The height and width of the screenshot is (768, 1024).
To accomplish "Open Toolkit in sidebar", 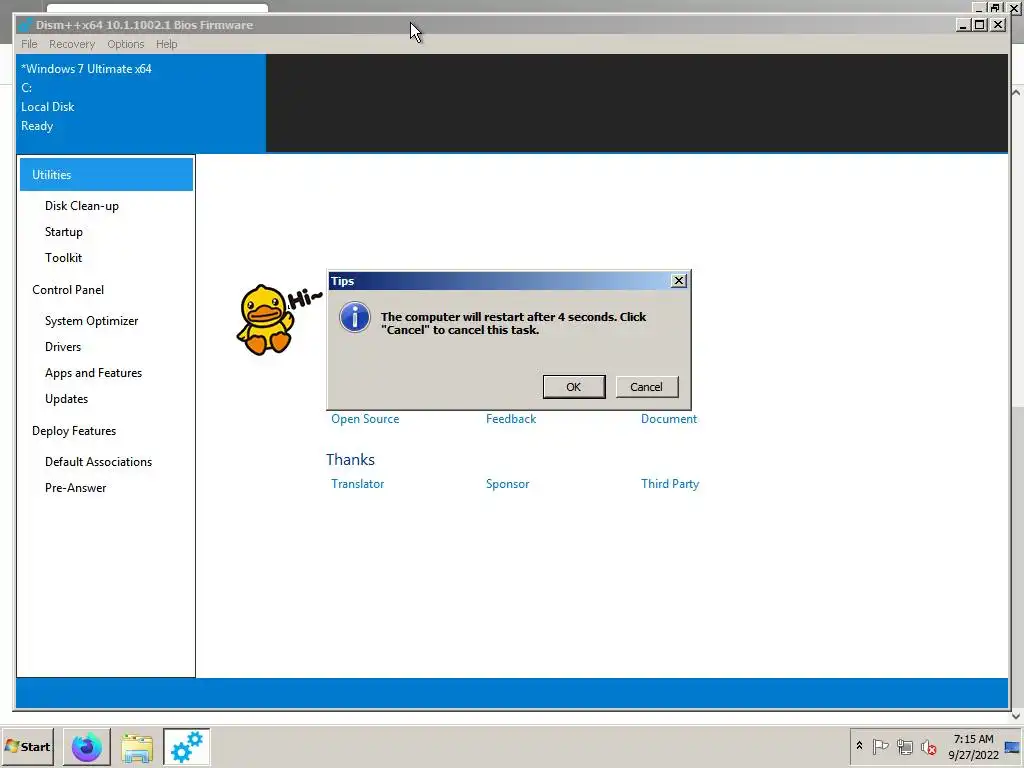I will pos(63,258).
